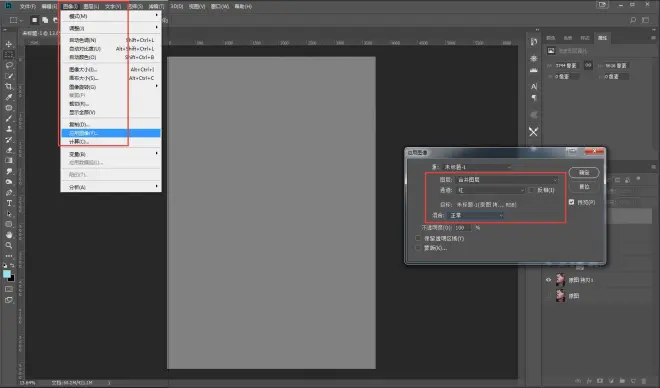Expand the 调整 adjustments submenu
Viewport: 660px width, 388px height.
pos(111,28)
